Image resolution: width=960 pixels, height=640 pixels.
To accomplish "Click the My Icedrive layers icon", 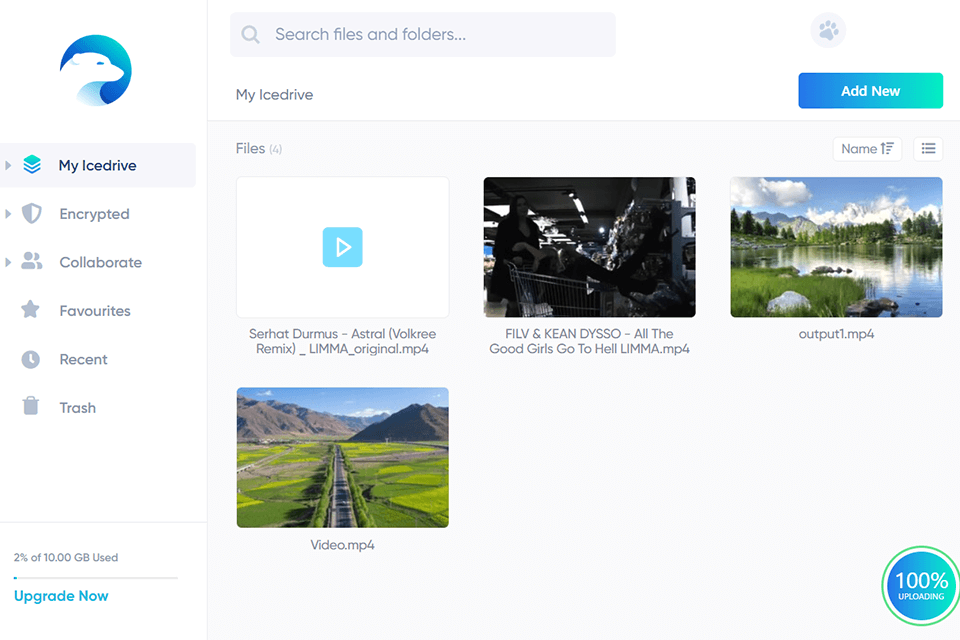I will point(32,165).
